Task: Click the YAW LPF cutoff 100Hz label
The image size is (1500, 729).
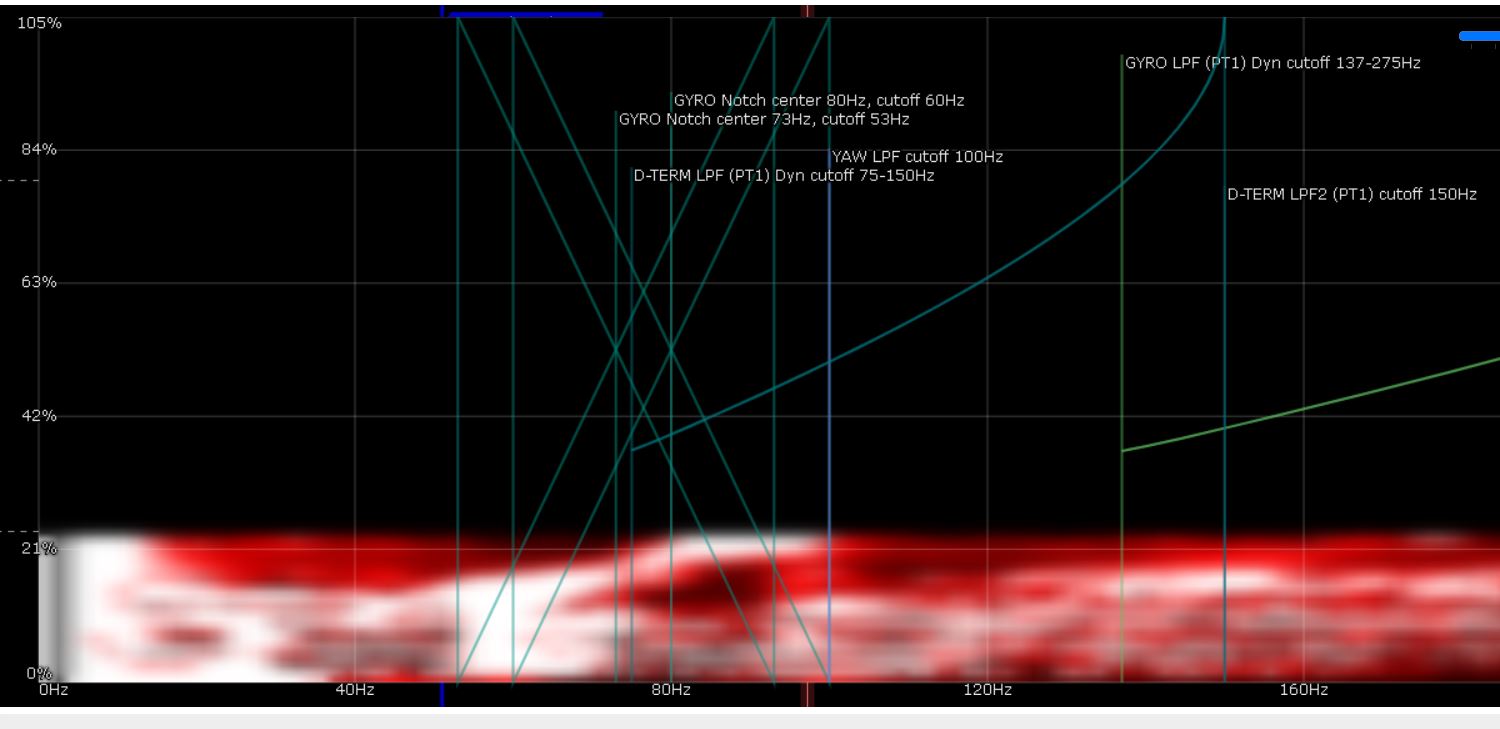Action: (x=917, y=157)
